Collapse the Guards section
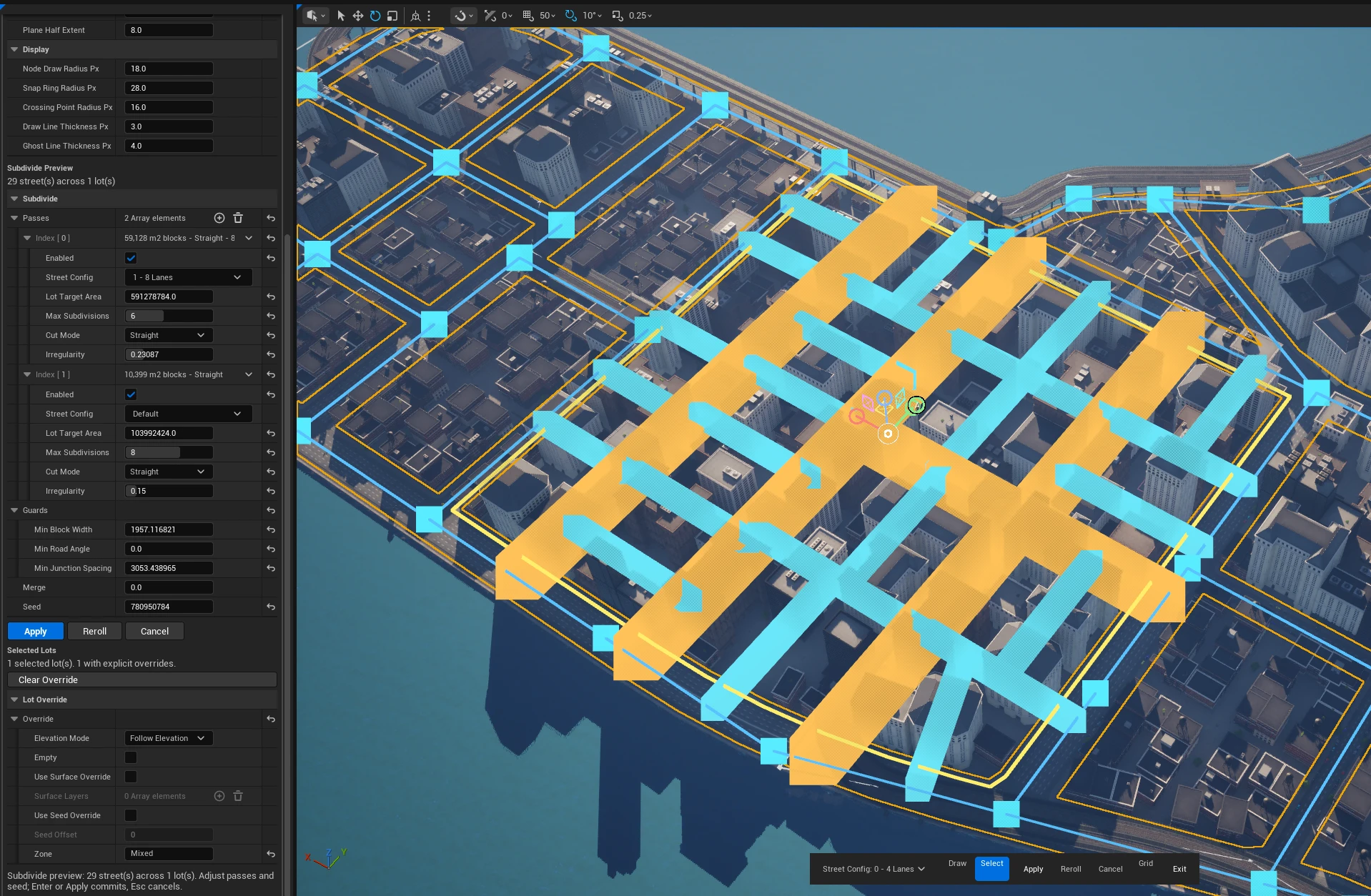Image resolution: width=1371 pixels, height=896 pixels. pos(14,510)
